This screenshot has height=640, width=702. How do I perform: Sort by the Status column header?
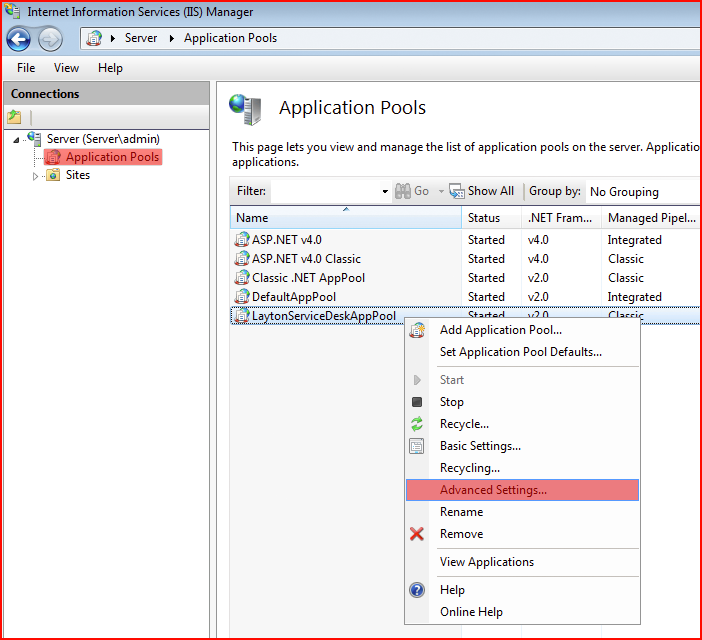coord(492,218)
